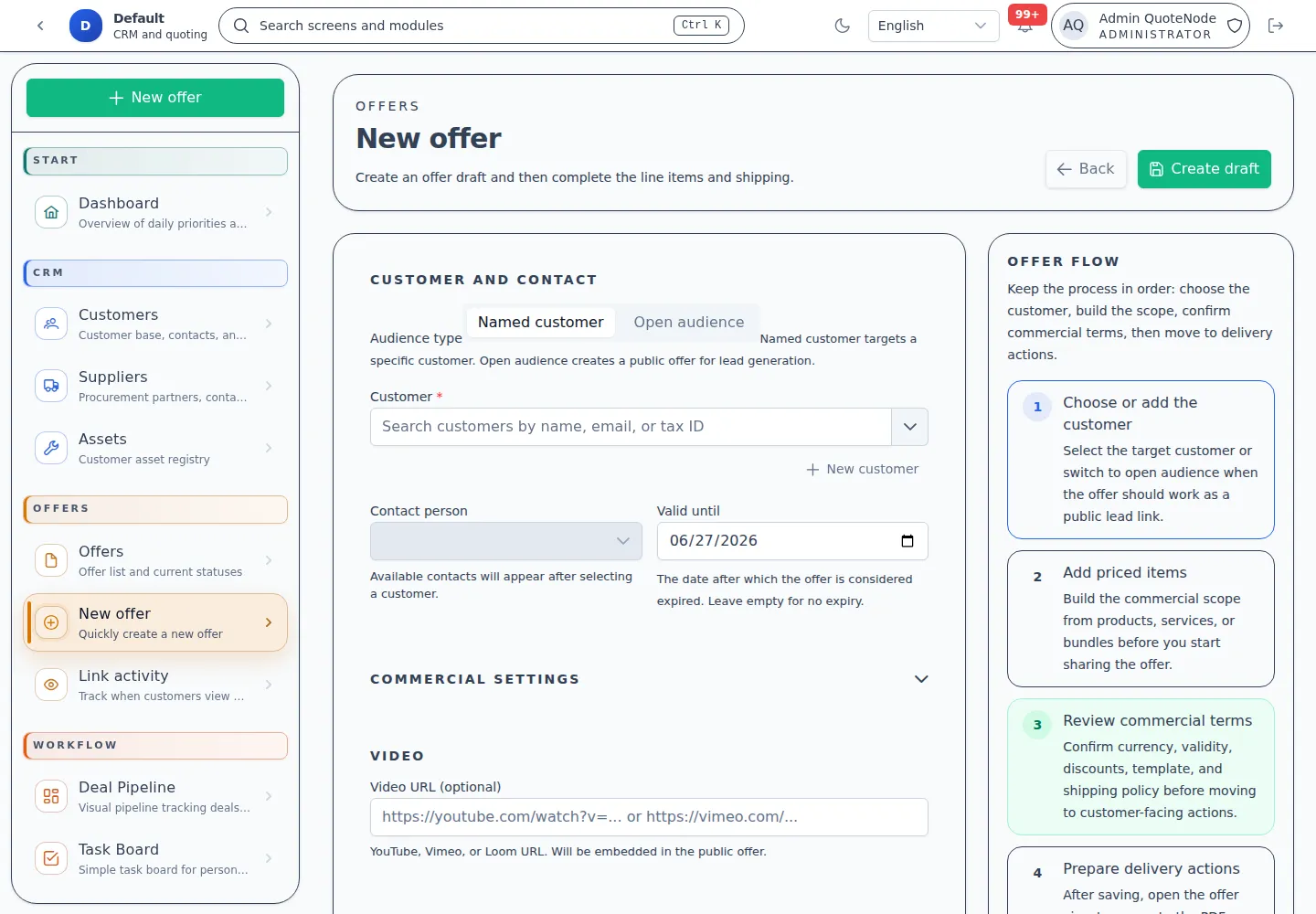Open customer search dropdown arrow
This screenshot has height=914, width=1316.
coord(910,427)
